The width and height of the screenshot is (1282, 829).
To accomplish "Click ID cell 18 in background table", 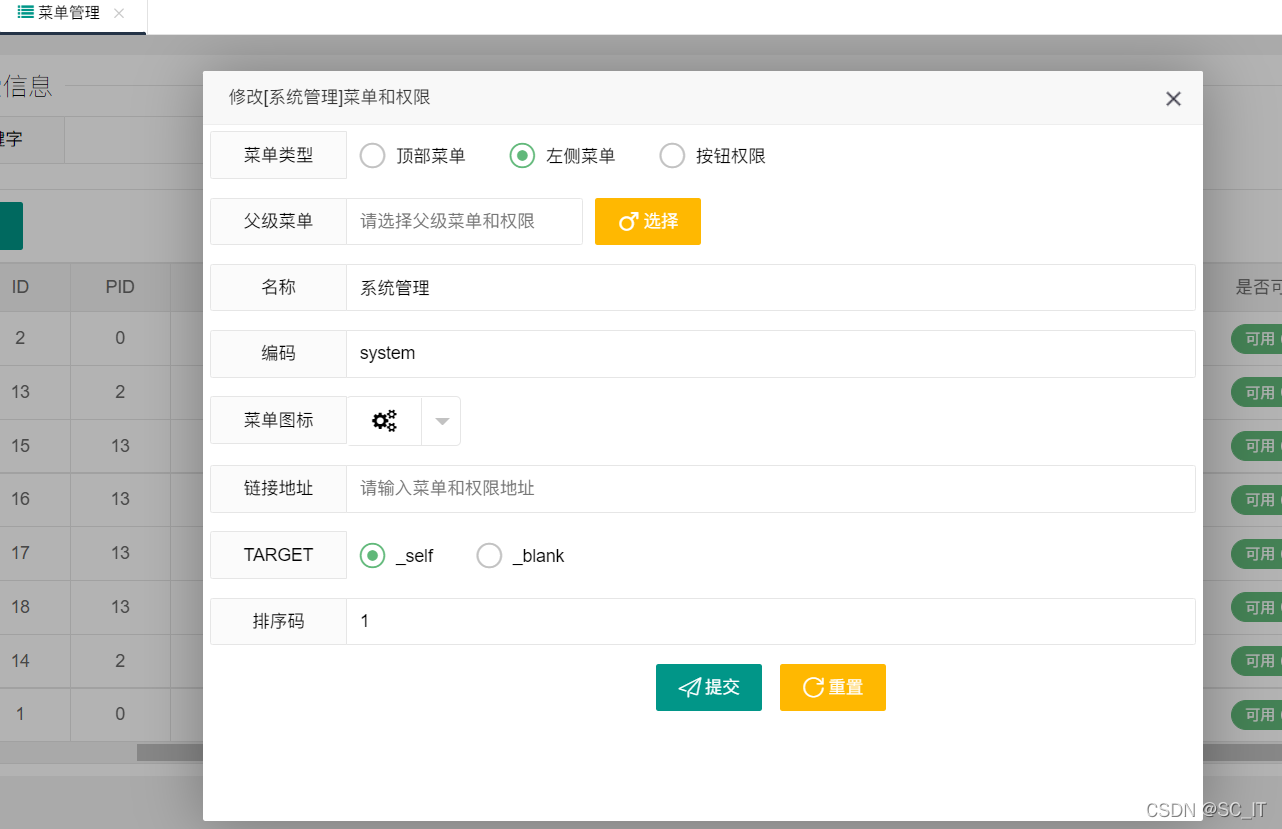I will pyautogui.click(x=20, y=607).
